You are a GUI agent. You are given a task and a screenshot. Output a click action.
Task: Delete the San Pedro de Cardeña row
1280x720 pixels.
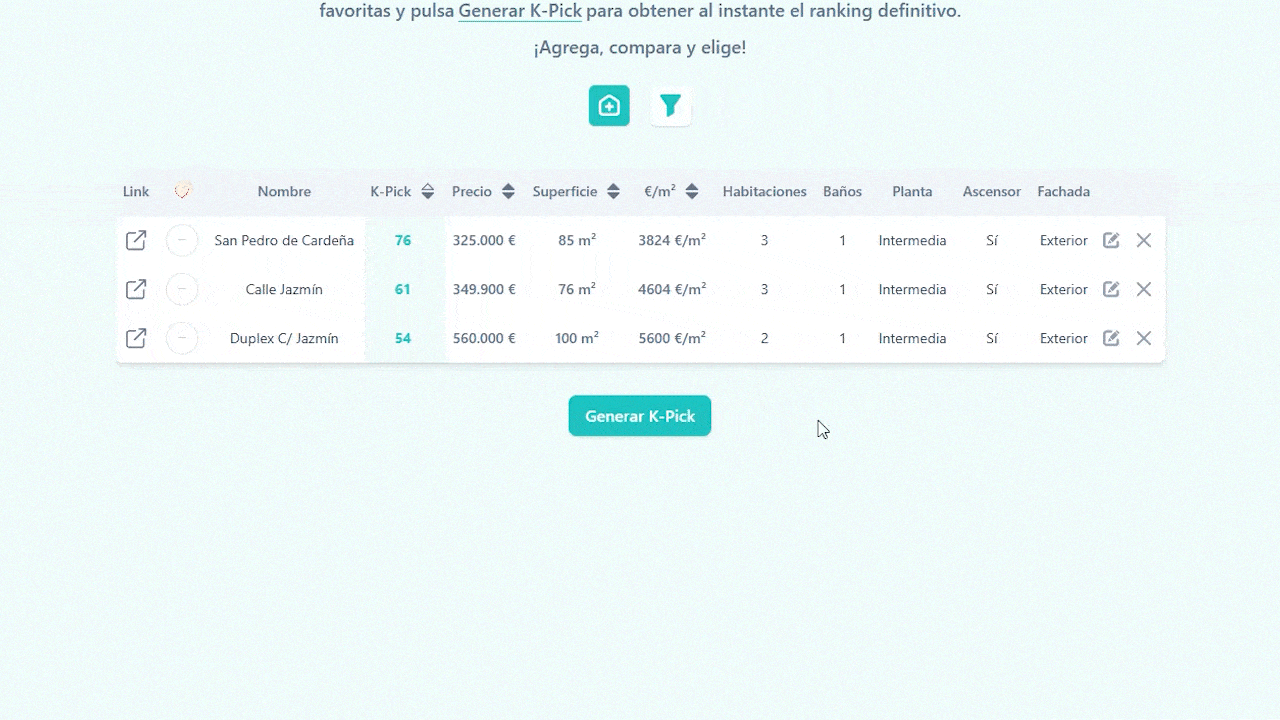[x=1144, y=241]
